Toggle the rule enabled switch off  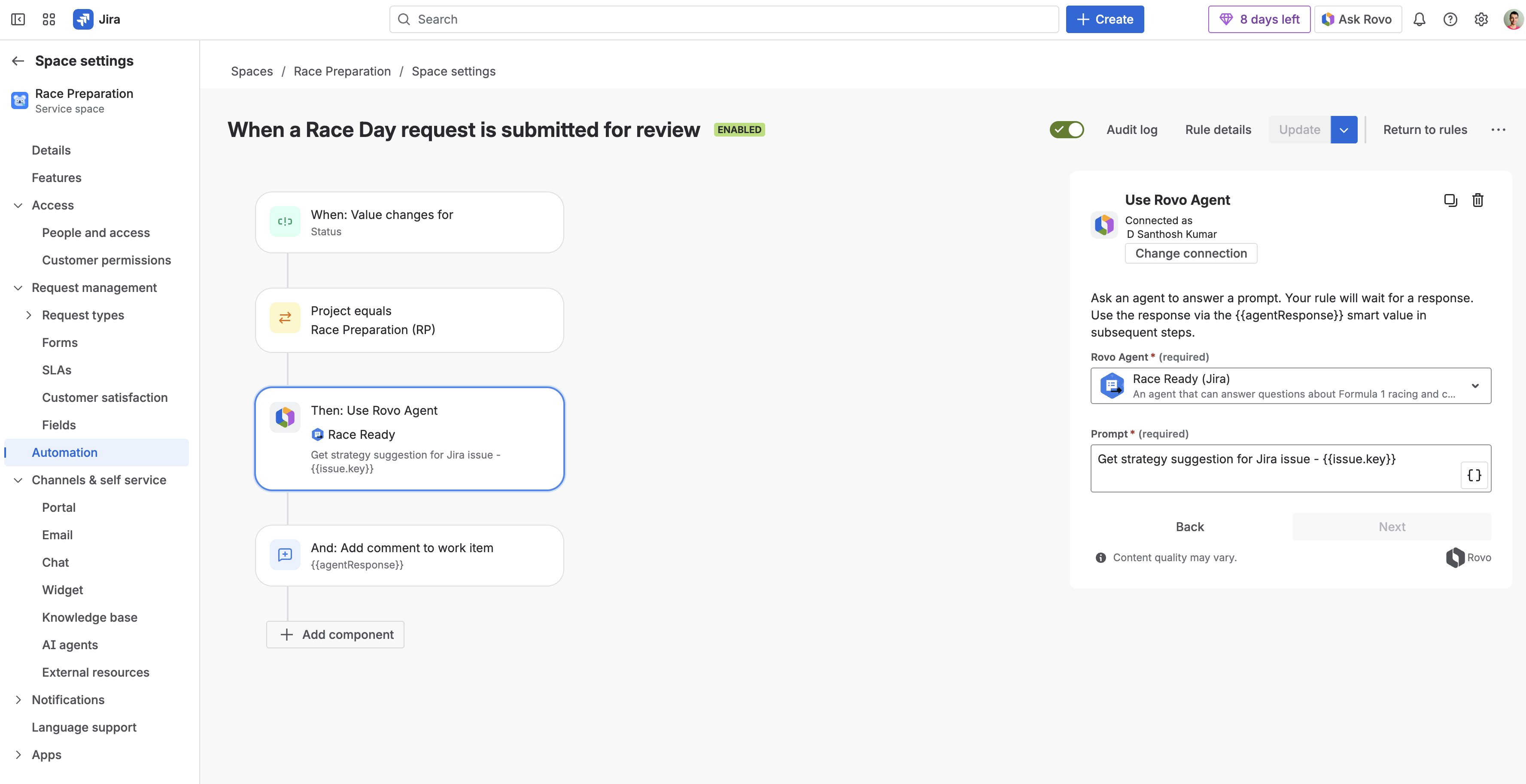point(1066,130)
